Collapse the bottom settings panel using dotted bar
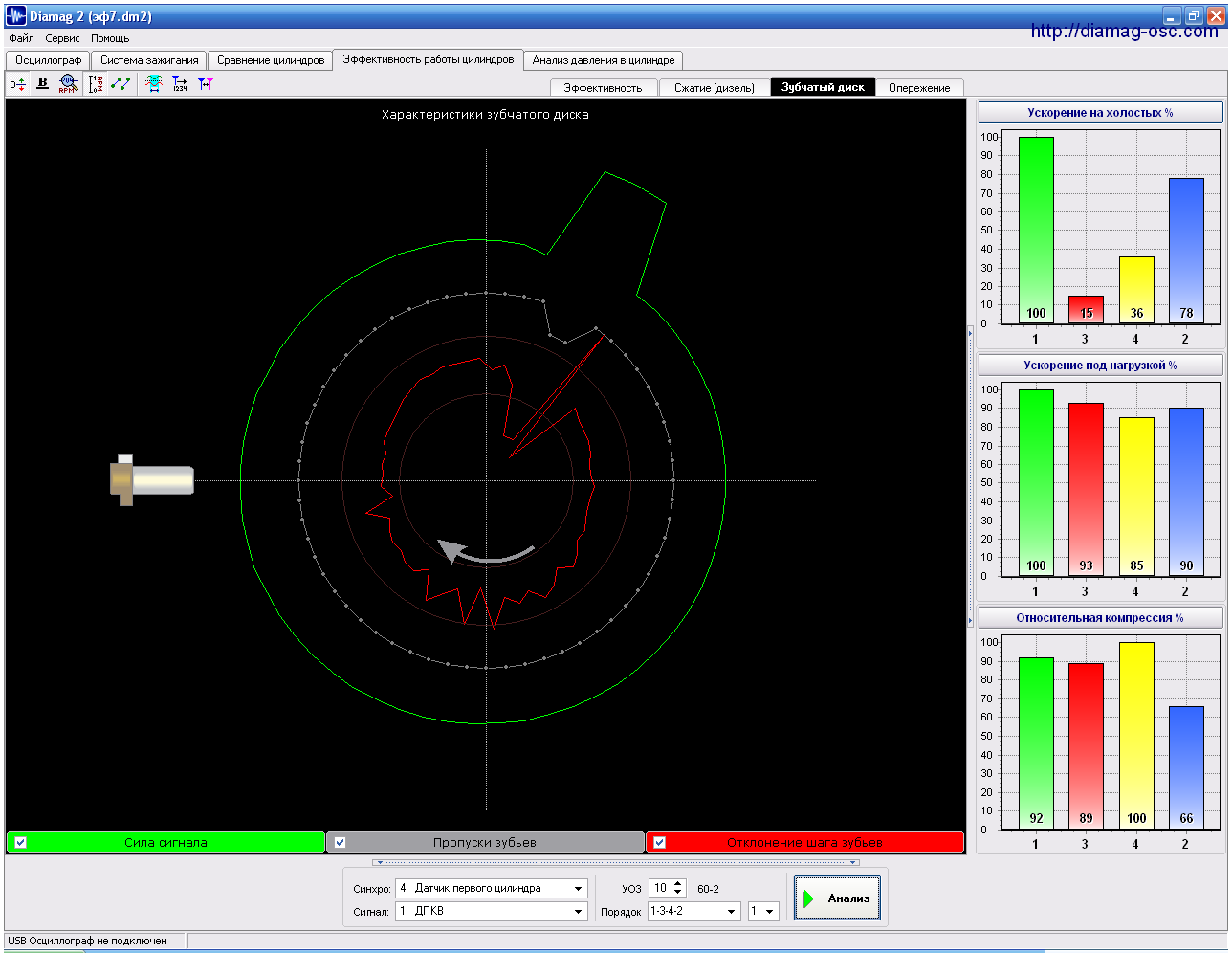 (x=616, y=862)
